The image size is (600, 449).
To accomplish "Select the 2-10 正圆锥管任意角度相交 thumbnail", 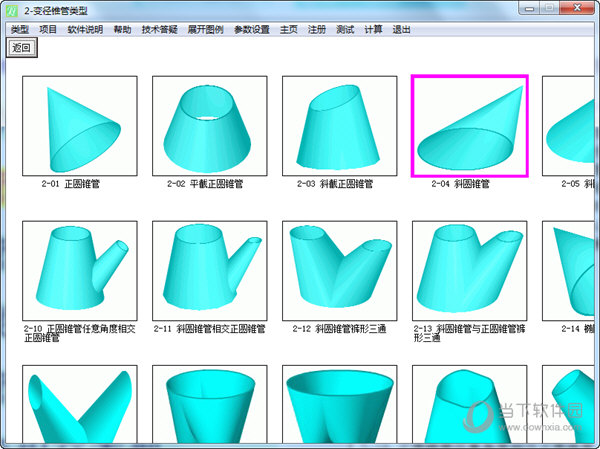I will coord(80,271).
